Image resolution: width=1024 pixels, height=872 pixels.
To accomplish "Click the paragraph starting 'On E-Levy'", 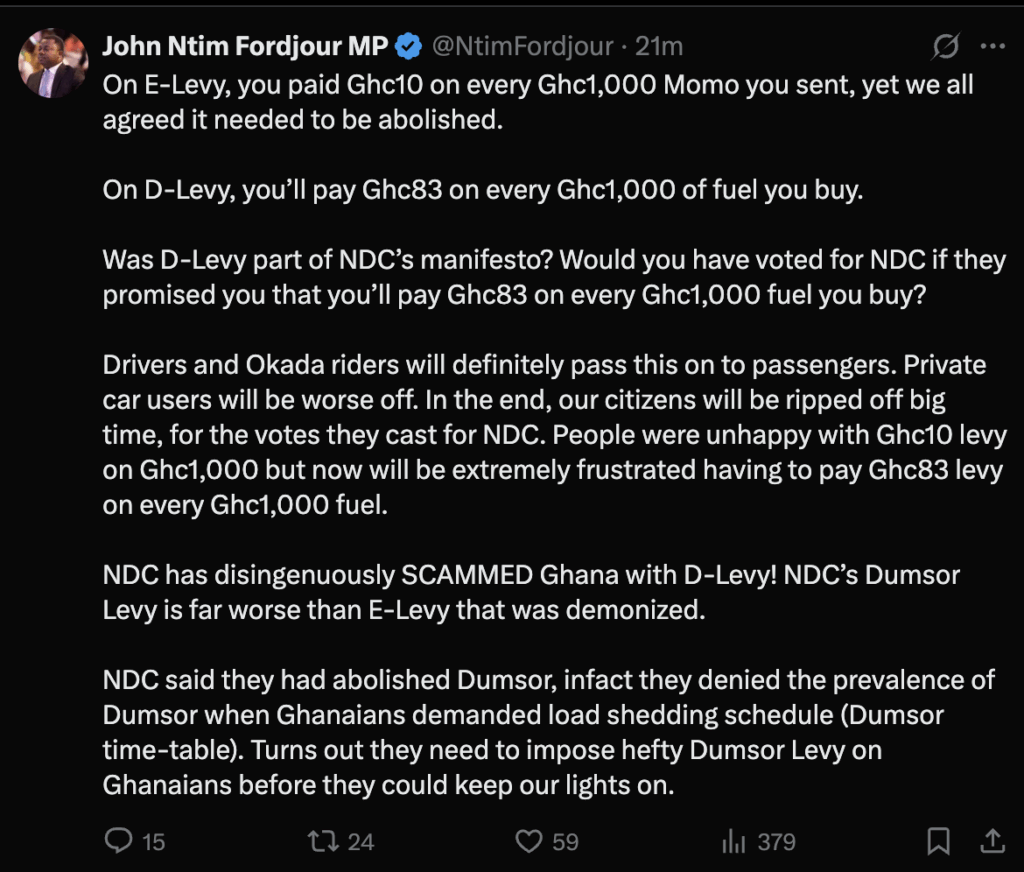I will point(538,101).
